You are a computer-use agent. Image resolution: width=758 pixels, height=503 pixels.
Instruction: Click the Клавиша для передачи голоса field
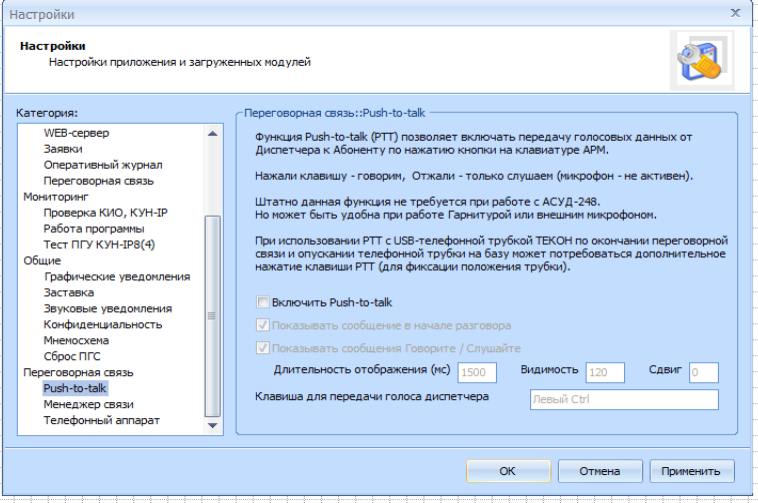pyautogui.click(x=623, y=400)
